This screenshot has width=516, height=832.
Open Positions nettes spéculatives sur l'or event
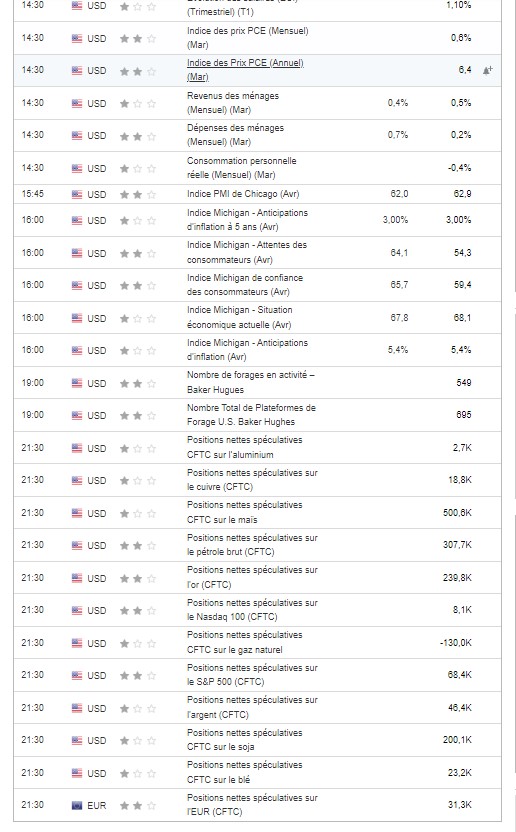click(252, 577)
